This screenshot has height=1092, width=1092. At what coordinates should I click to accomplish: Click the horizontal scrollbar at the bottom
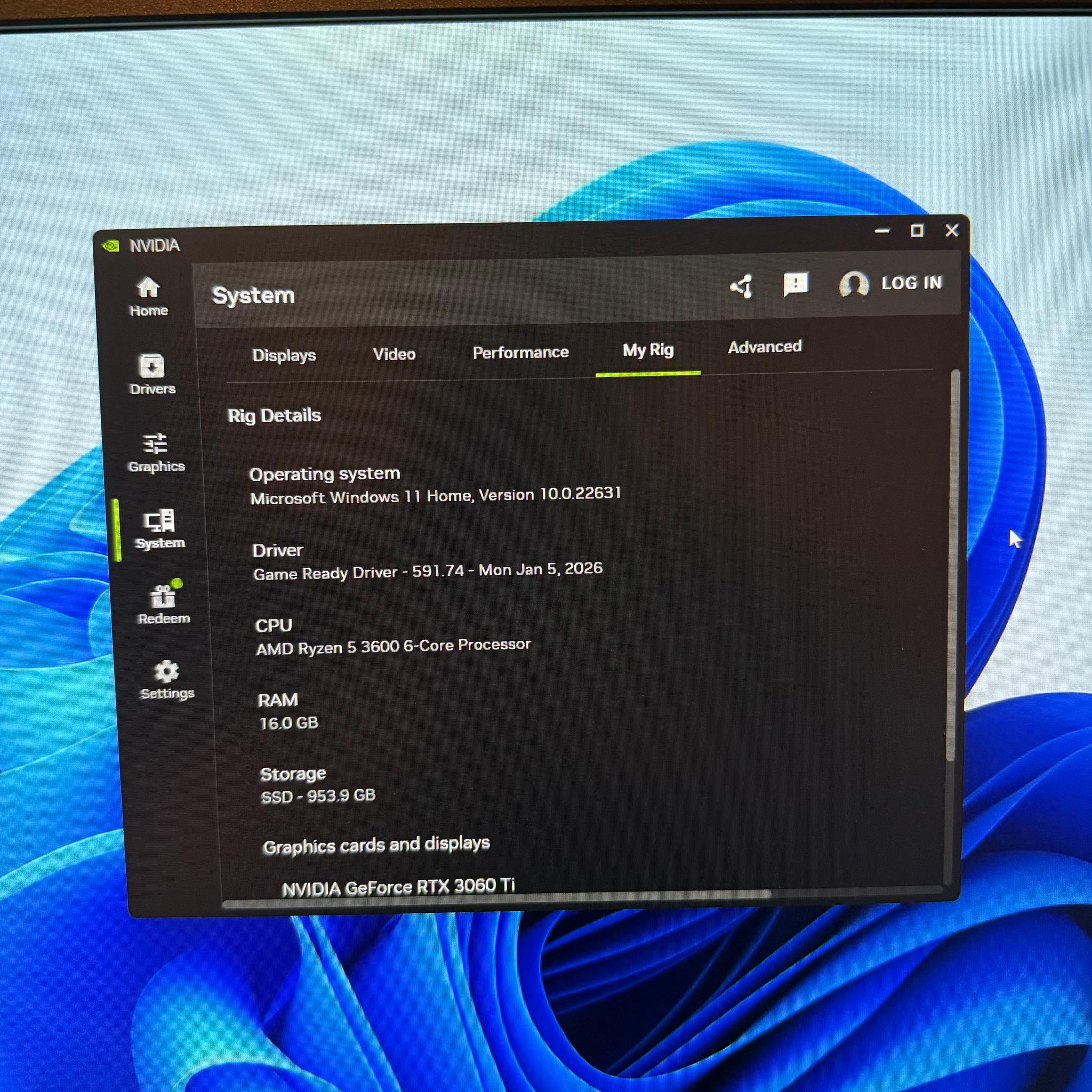click(x=497, y=896)
